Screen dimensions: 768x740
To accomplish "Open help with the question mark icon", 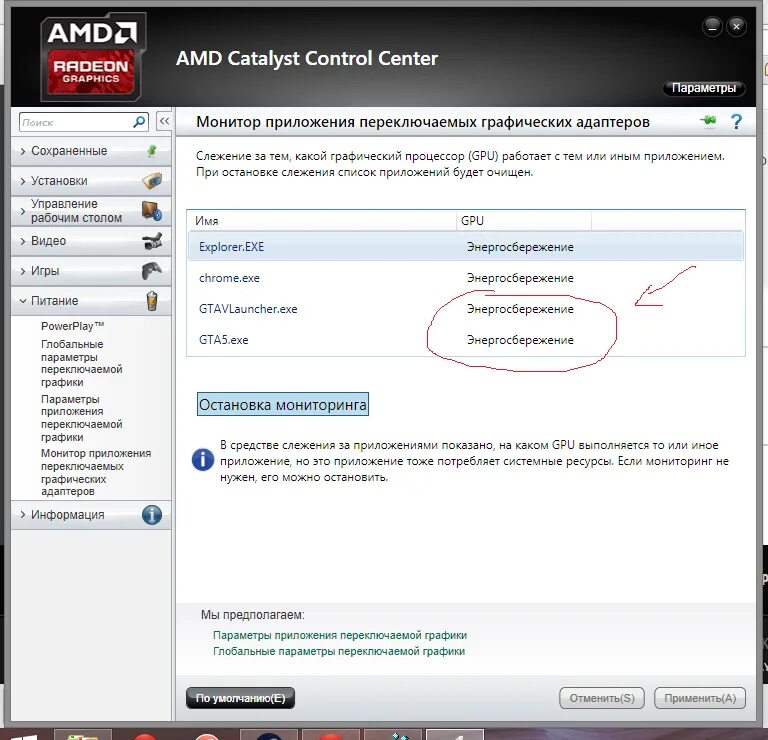I will coord(736,121).
